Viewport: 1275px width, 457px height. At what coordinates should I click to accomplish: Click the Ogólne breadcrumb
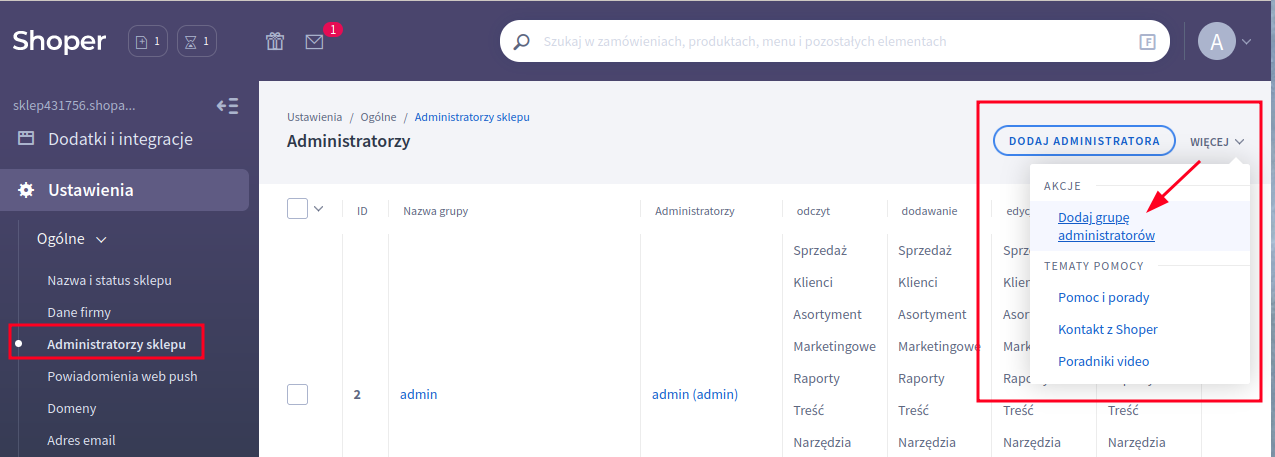coord(379,117)
